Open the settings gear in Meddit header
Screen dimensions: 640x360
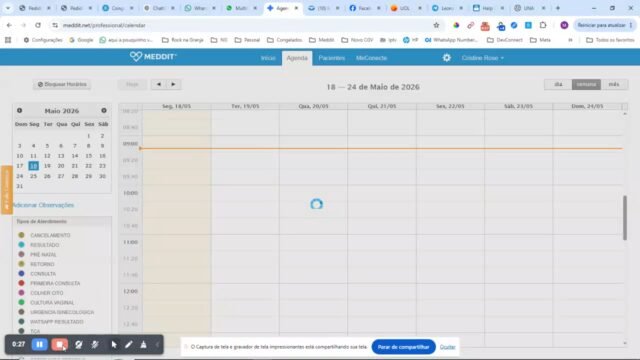[x=447, y=58]
